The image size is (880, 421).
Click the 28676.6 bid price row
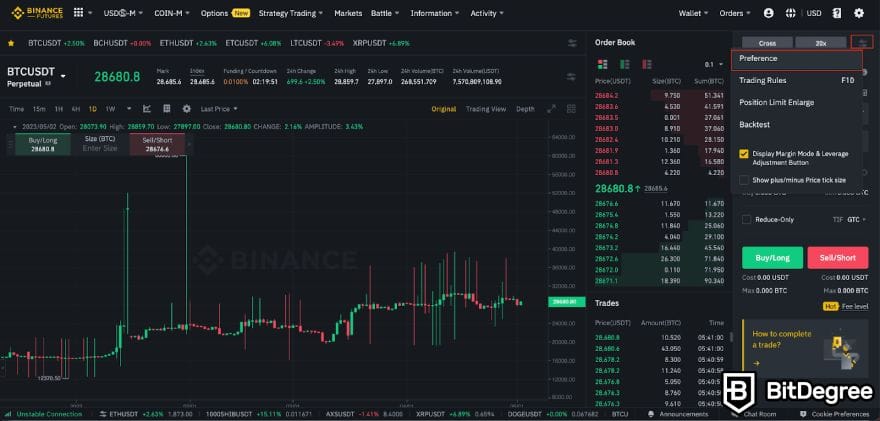point(659,204)
